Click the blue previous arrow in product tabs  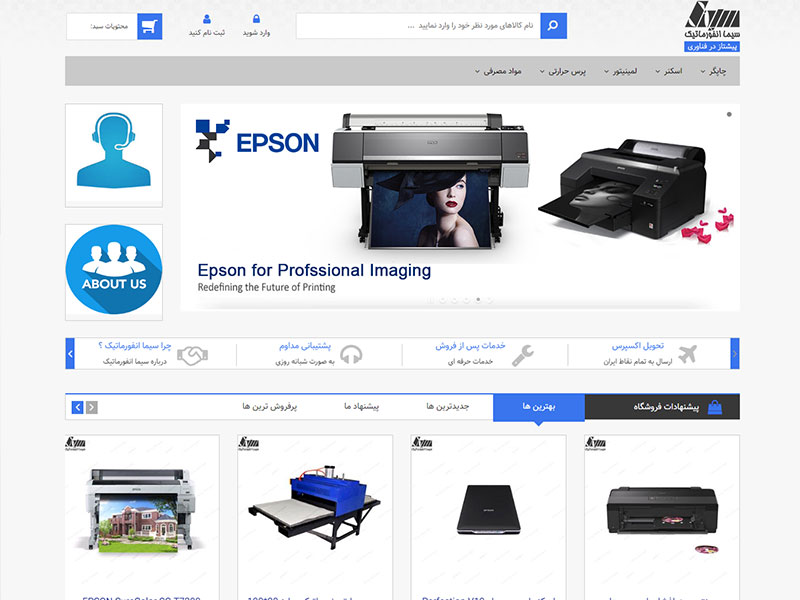(x=78, y=407)
